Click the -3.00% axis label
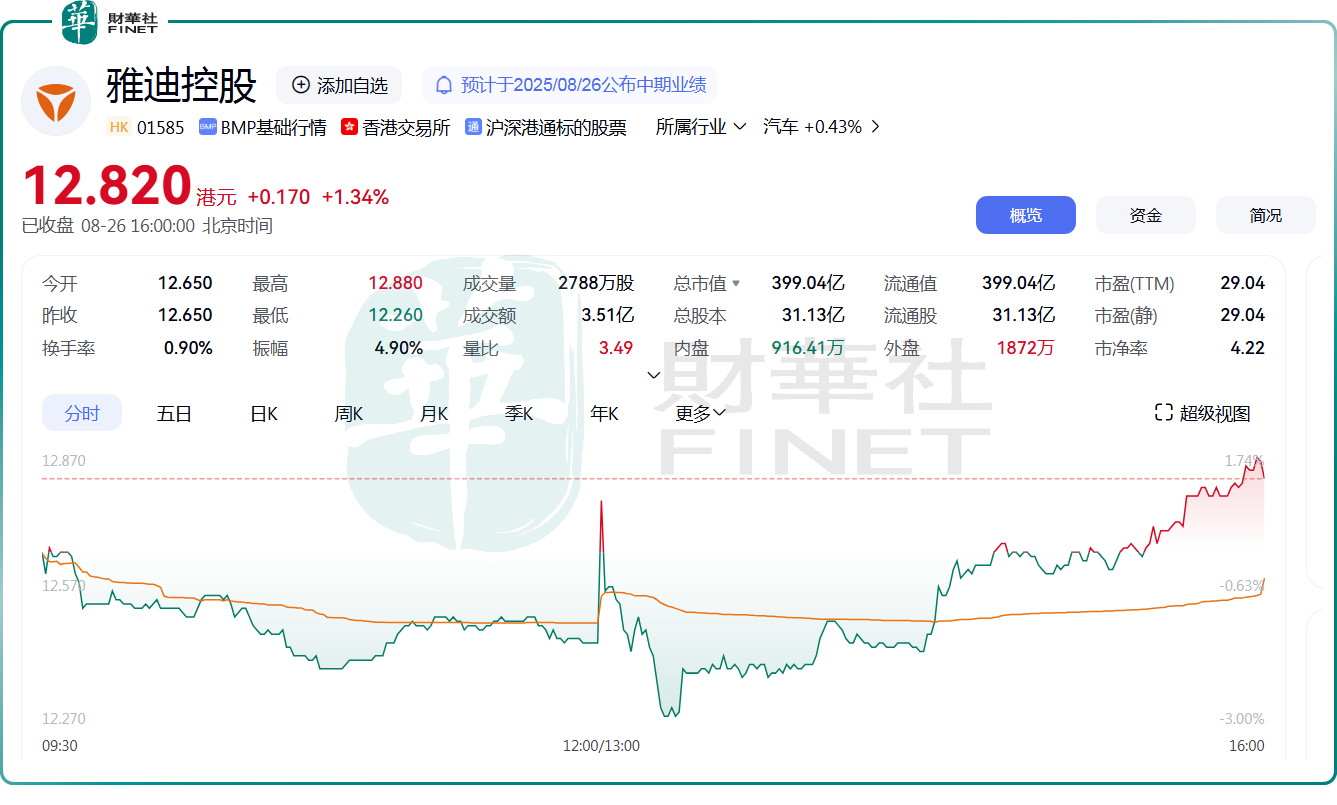1337x805 pixels. (x=1242, y=718)
